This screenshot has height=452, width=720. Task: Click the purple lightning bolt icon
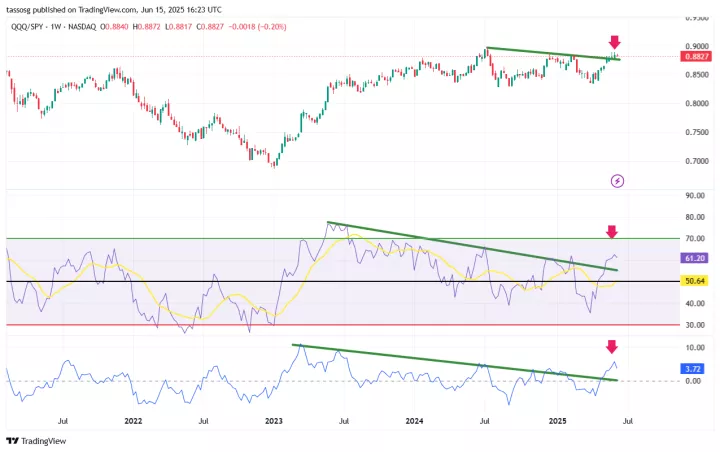tap(617, 181)
